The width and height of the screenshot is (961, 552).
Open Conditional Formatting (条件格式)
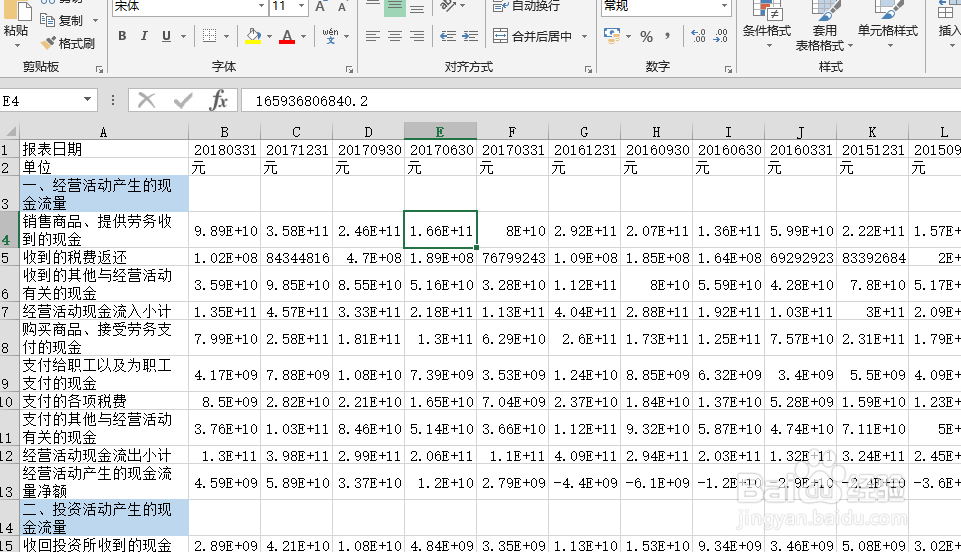click(767, 25)
